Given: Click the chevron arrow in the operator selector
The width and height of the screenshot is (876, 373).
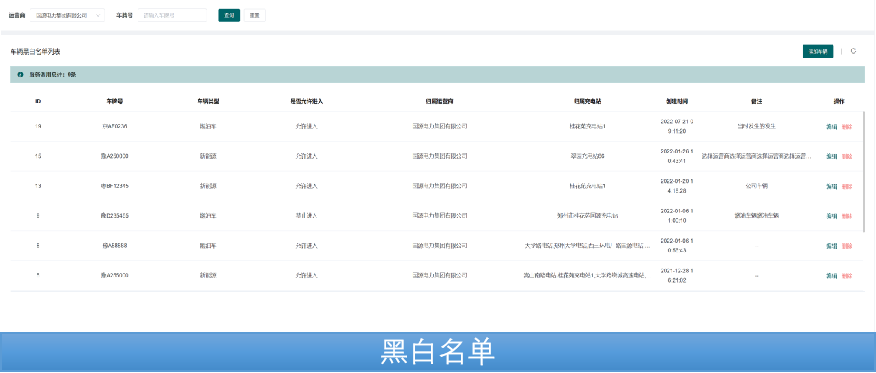Looking at the screenshot, I should tap(98, 16).
